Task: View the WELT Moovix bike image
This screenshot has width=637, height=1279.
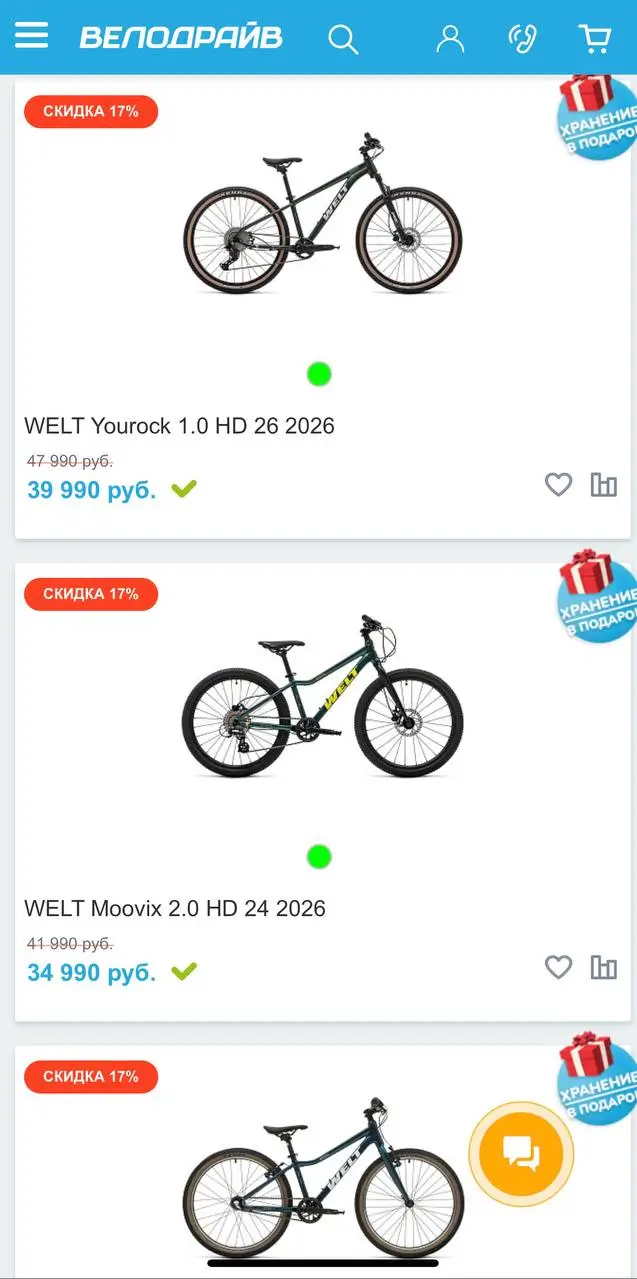Action: tap(322, 696)
